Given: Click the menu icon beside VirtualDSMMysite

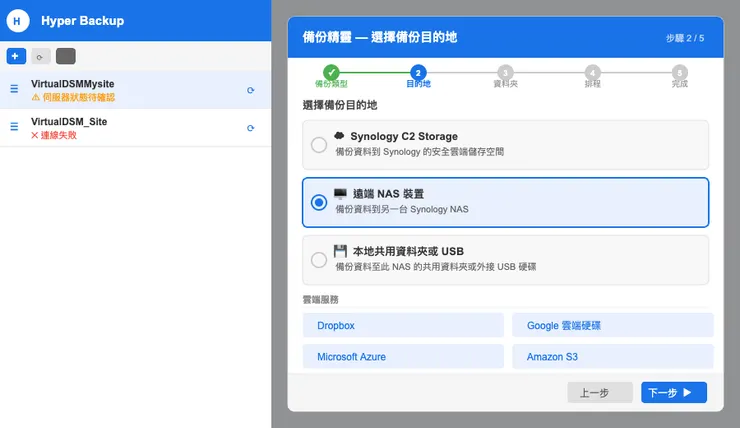Looking at the screenshot, I should [x=14, y=89].
